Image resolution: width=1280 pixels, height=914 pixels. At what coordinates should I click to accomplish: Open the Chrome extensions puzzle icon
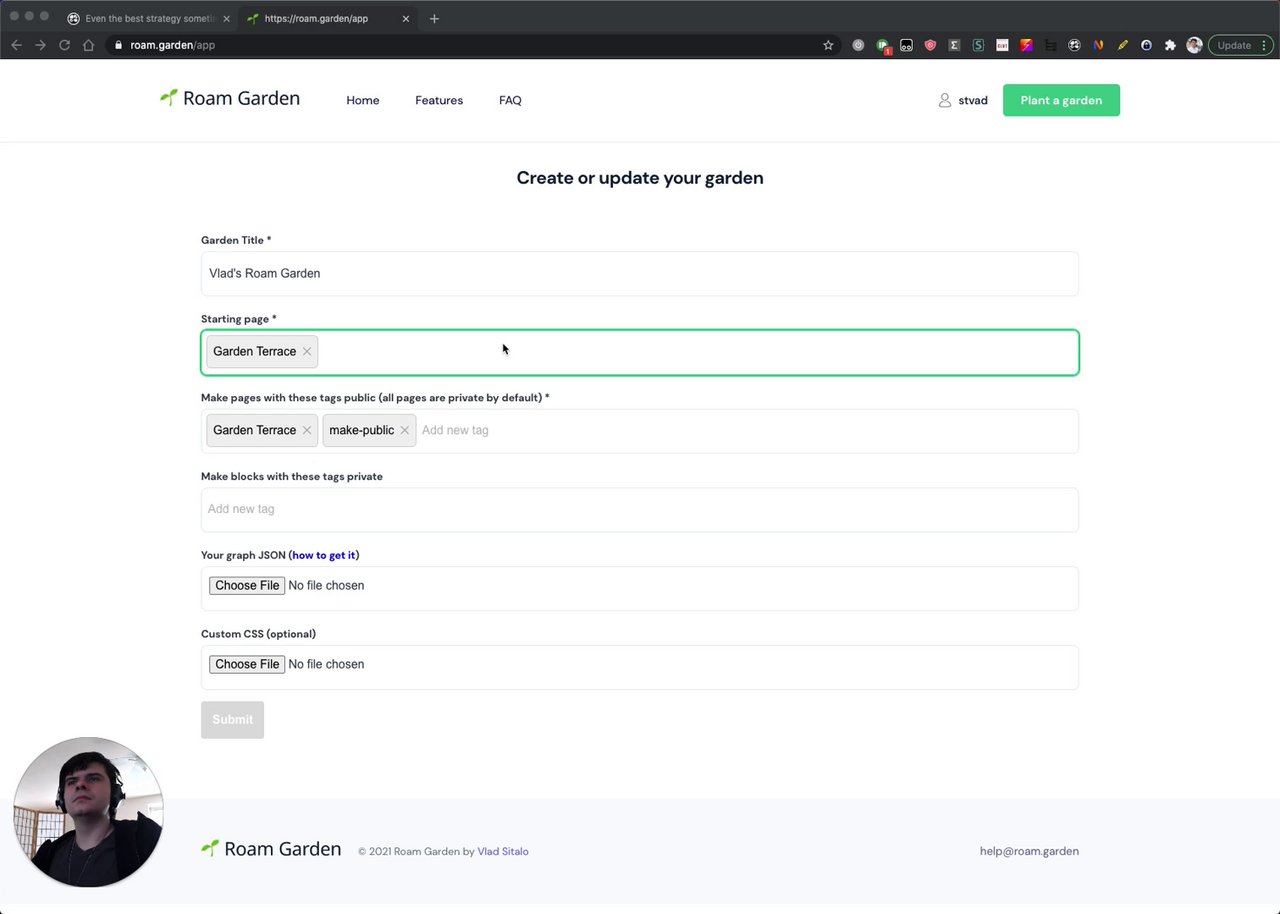[1170, 45]
